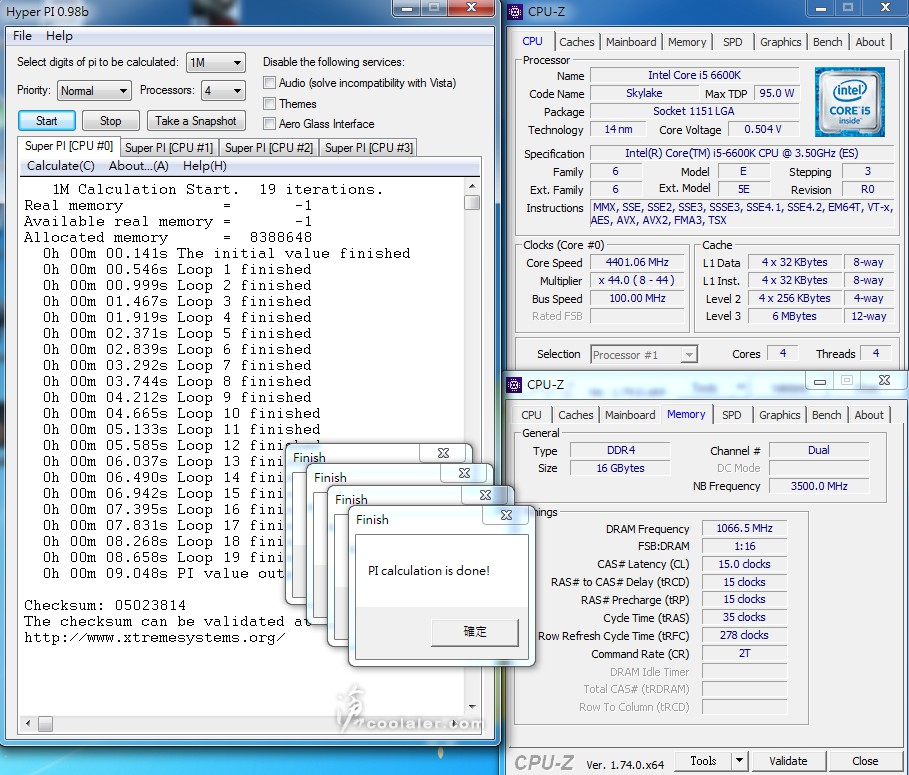Click the Core Speed 4401.06 MHz field
Image resolution: width=909 pixels, height=775 pixels.
pos(637,263)
